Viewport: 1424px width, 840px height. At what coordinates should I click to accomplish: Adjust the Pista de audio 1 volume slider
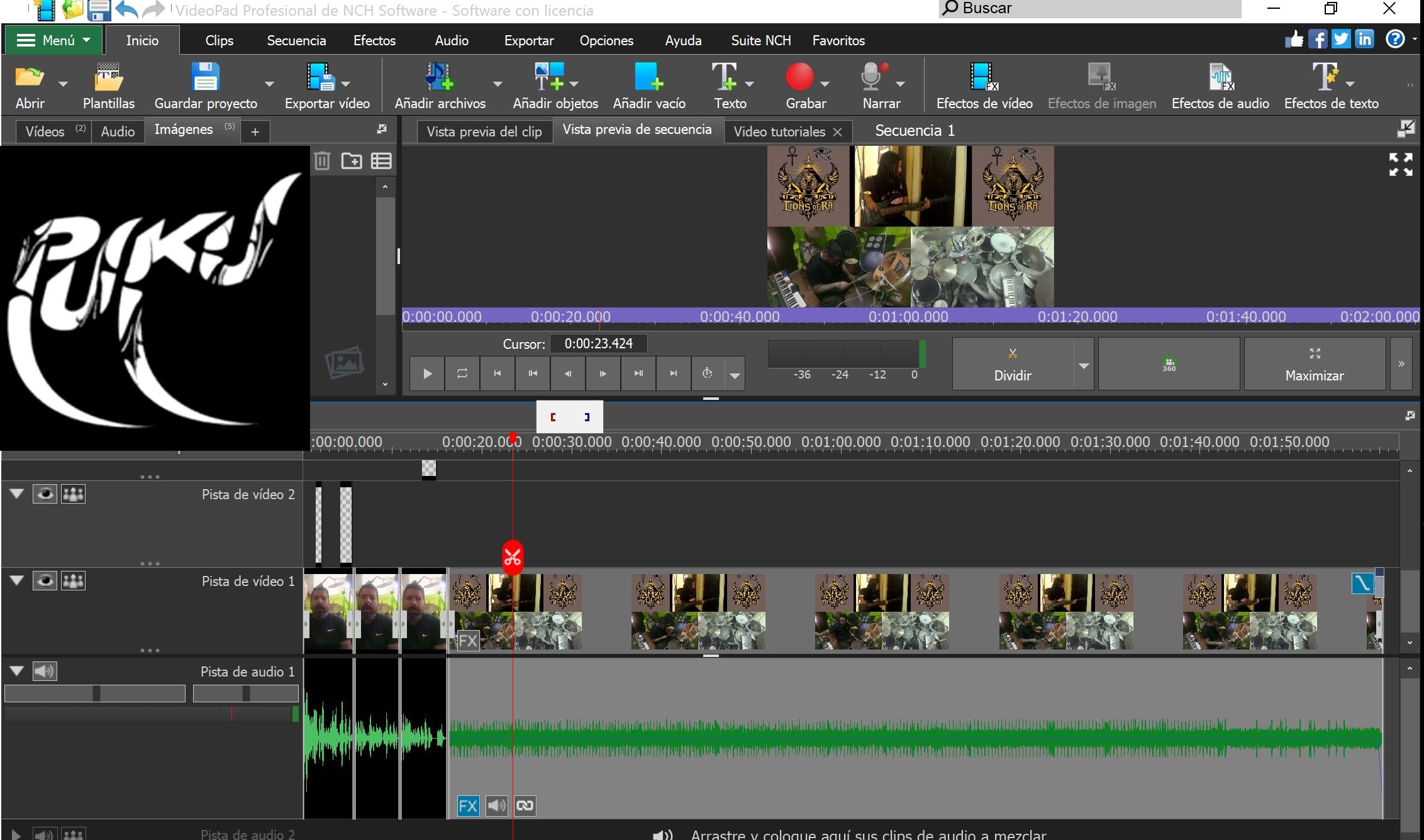pos(95,694)
